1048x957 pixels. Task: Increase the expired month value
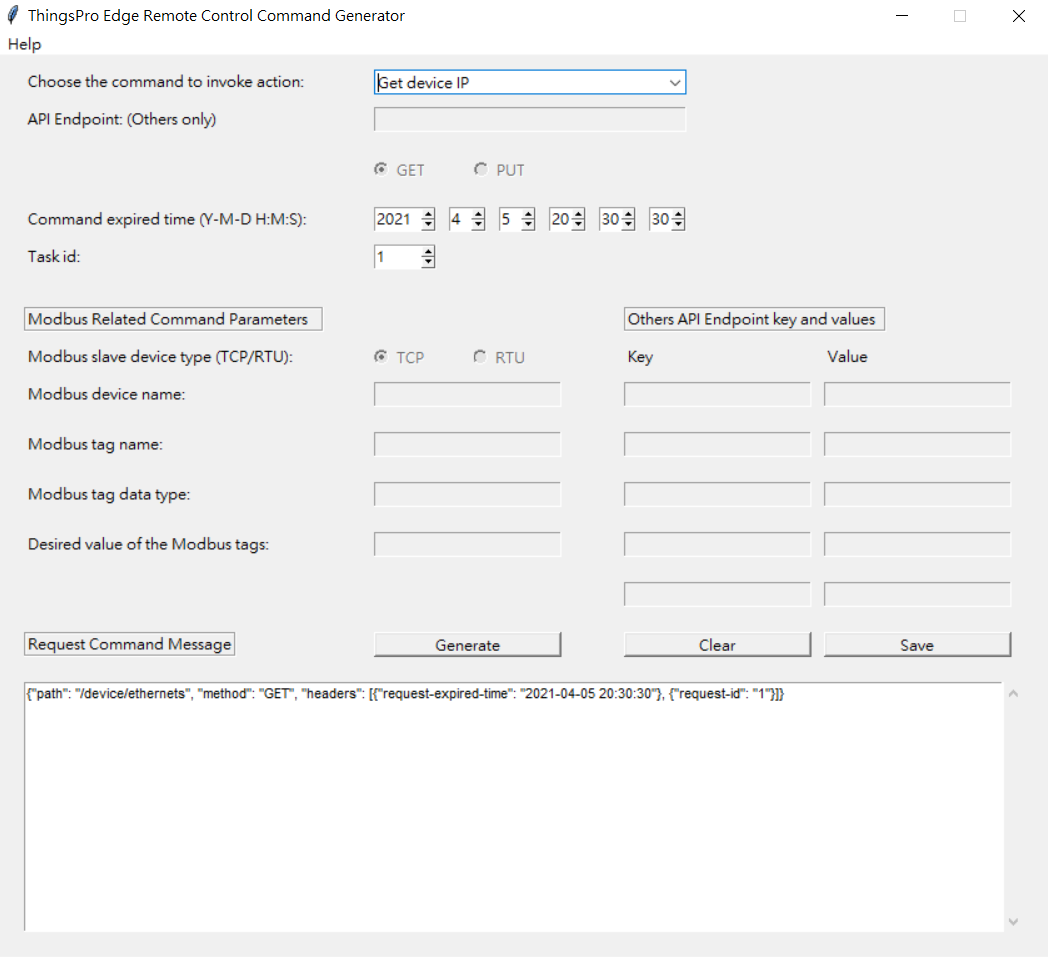pos(478,214)
